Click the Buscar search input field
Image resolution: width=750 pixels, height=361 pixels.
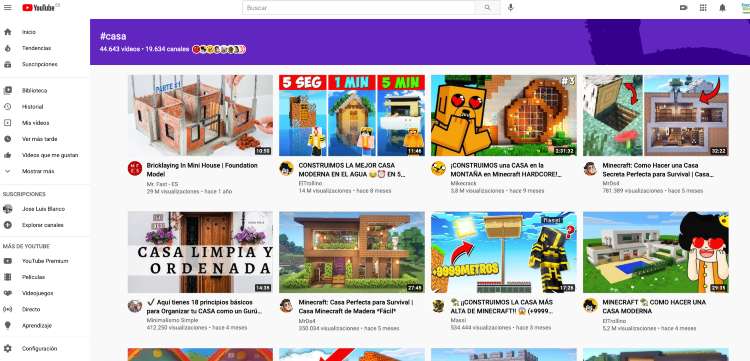359,8
